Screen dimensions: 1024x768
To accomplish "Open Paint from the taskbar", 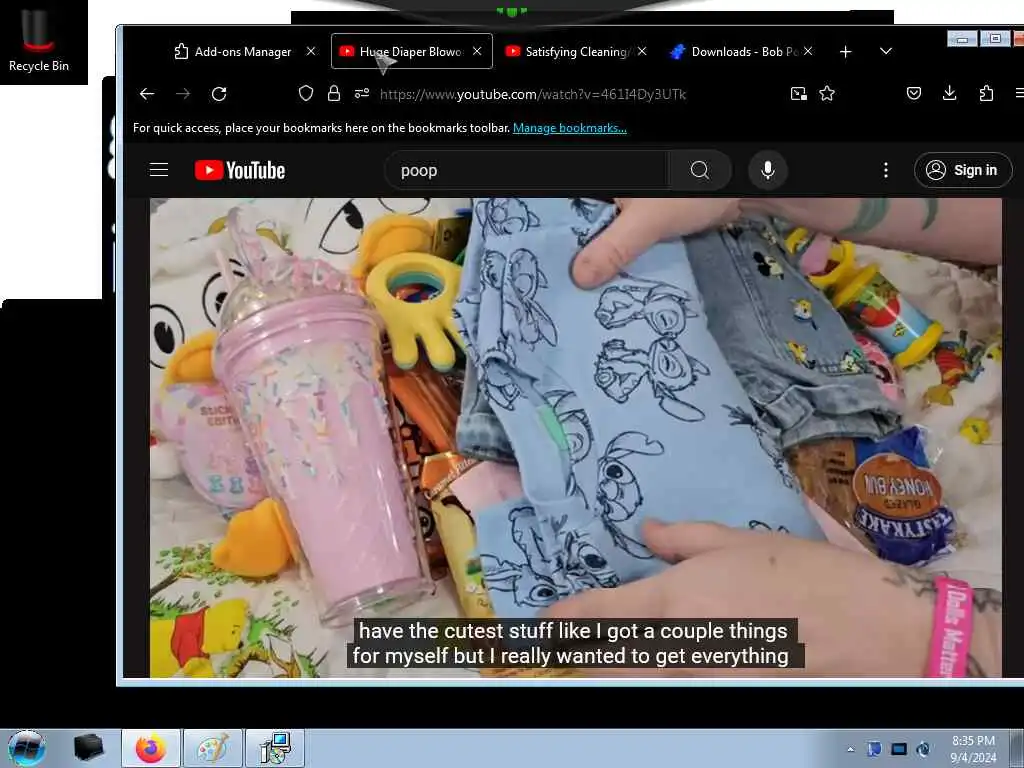I will click(212, 748).
